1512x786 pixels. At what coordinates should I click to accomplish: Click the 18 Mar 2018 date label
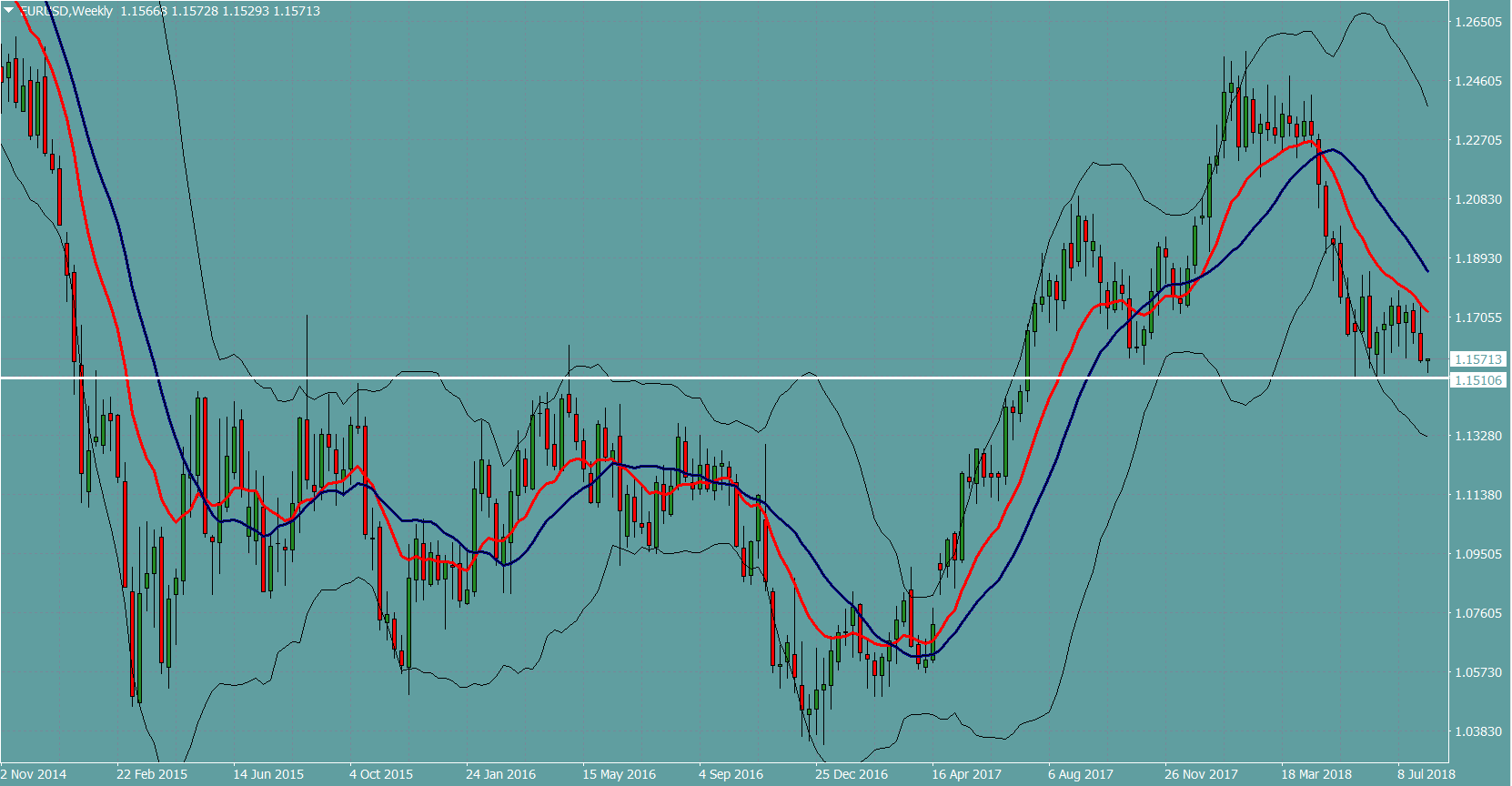pyautogui.click(x=1316, y=774)
